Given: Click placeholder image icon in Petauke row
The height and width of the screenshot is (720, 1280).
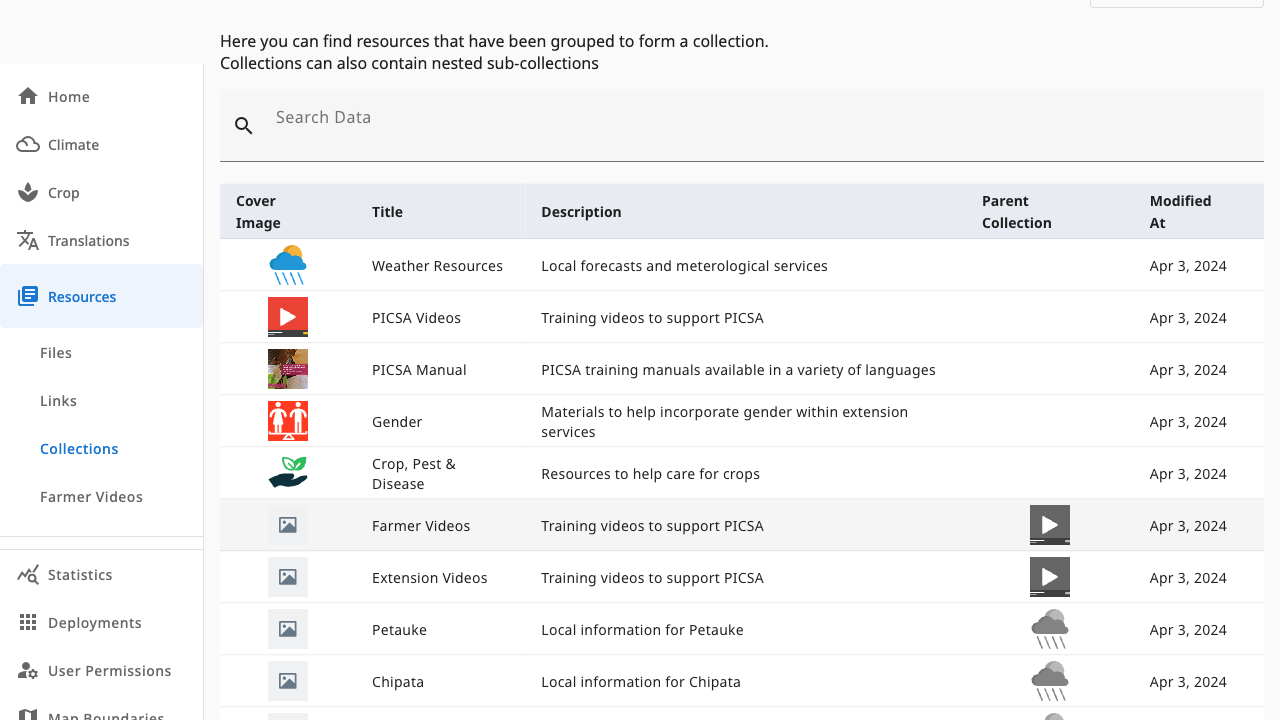Looking at the screenshot, I should [288, 629].
